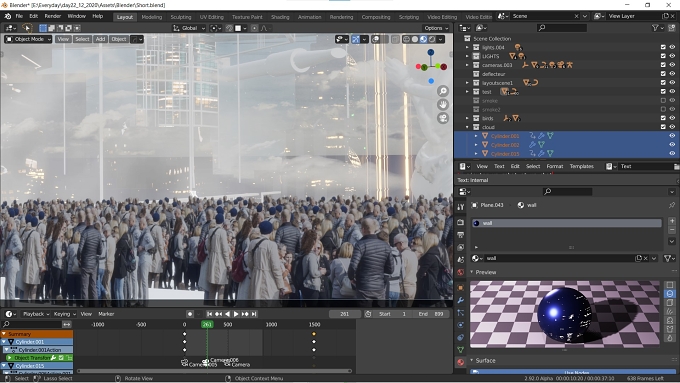This screenshot has height=383, width=680.
Task: Click the Use Nodes button
Action: click(x=572, y=372)
